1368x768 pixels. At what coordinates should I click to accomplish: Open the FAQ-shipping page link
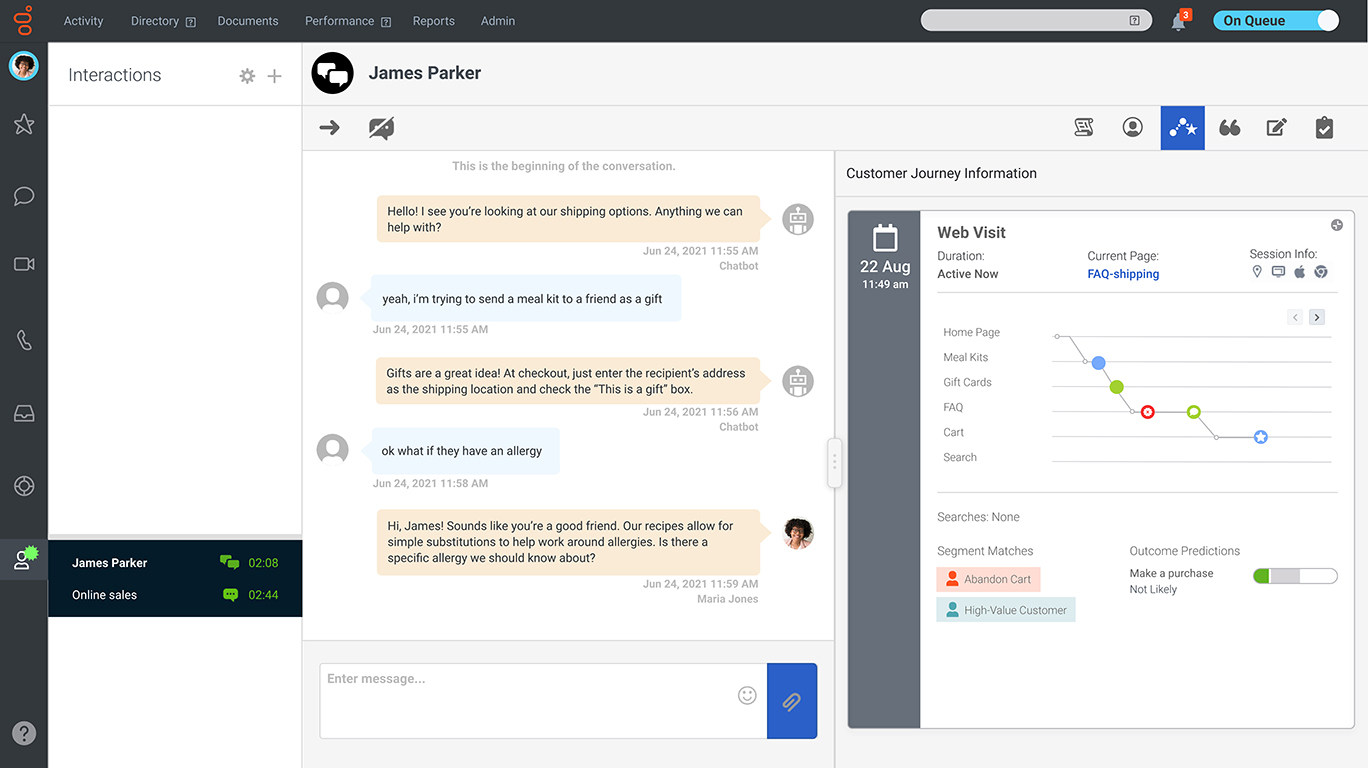pos(1123,274)
